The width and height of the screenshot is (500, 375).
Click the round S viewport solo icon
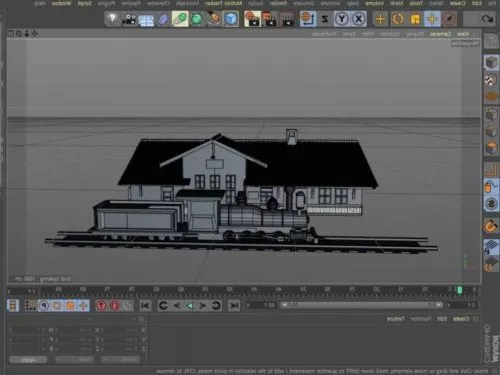click(491, 204)
